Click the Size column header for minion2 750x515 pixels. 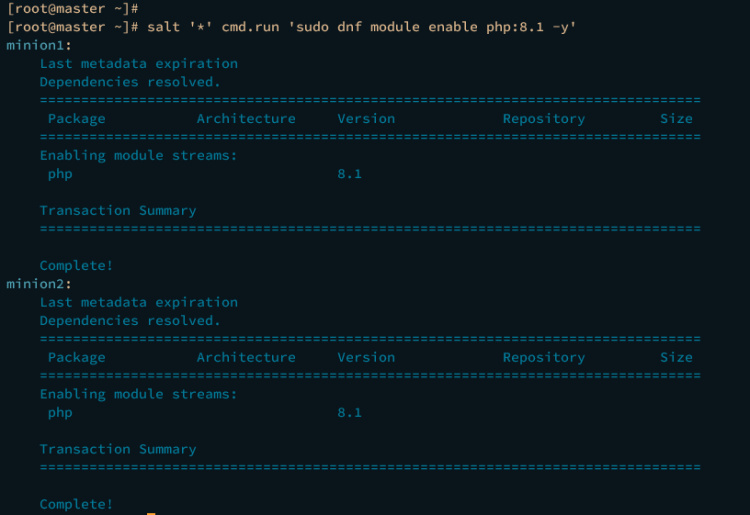pos(676,357)
